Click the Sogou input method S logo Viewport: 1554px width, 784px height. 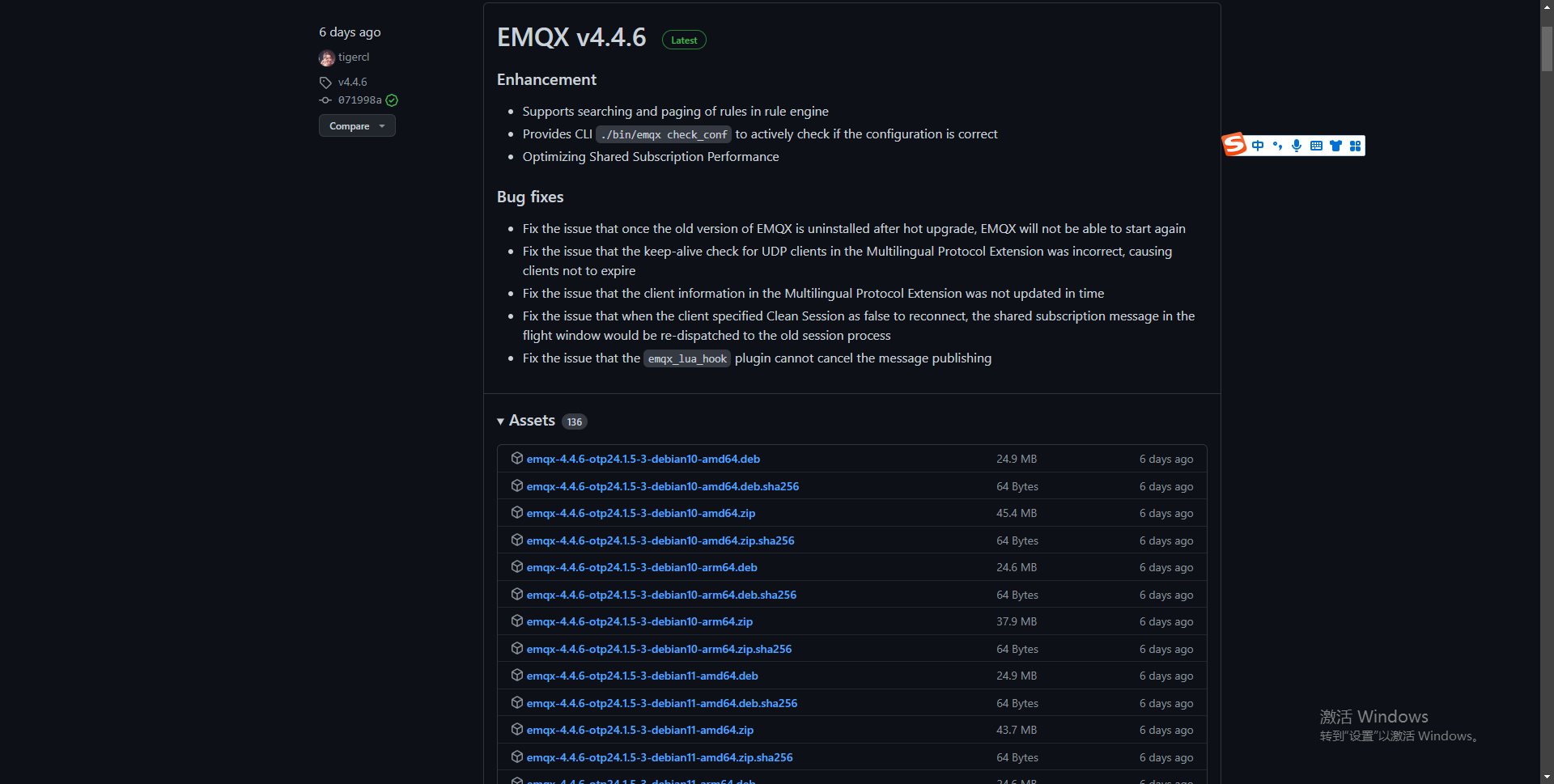pos(1234,145)
